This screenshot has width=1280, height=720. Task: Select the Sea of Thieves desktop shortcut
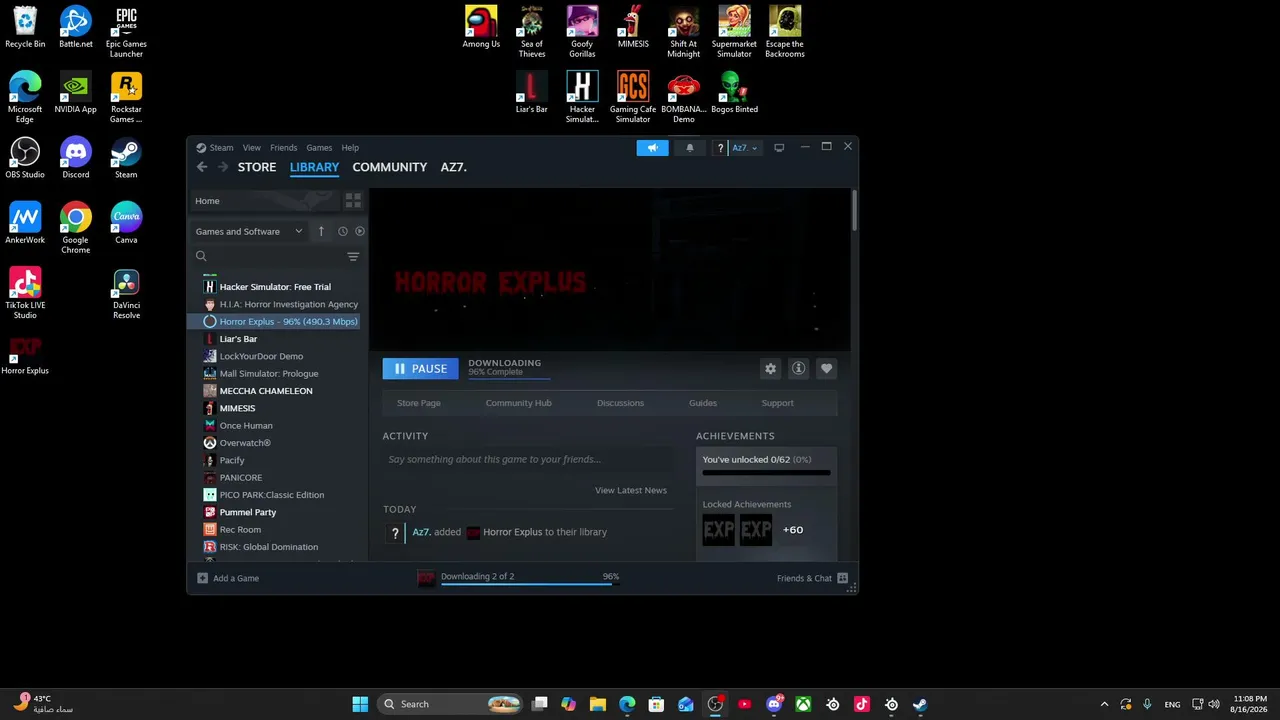point(532,32)
